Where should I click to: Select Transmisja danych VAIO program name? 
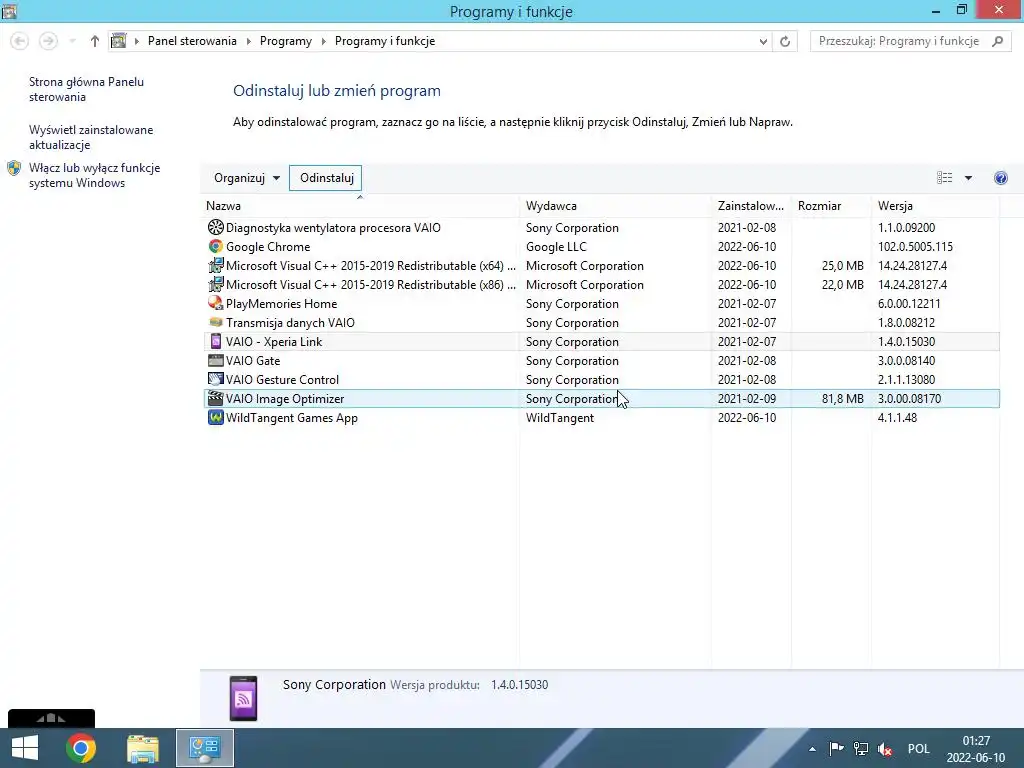290,323
